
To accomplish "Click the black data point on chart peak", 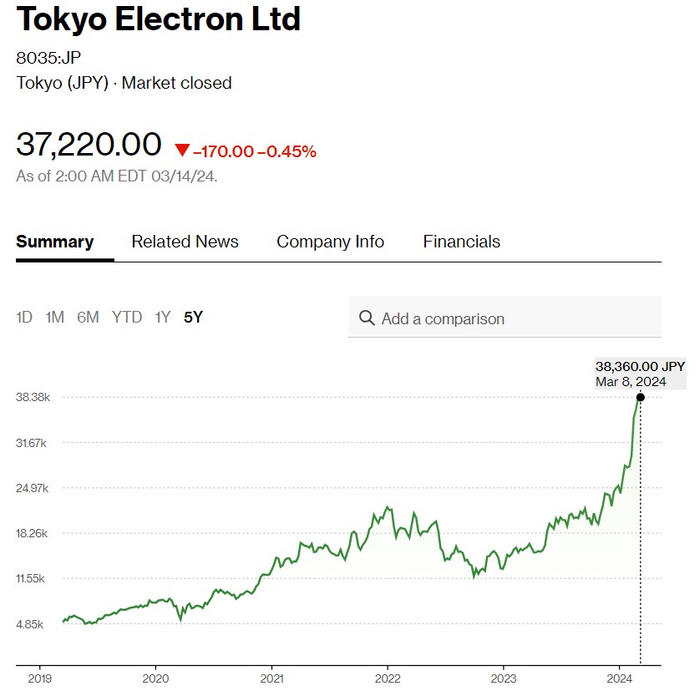I will click(x=640, y=397).
